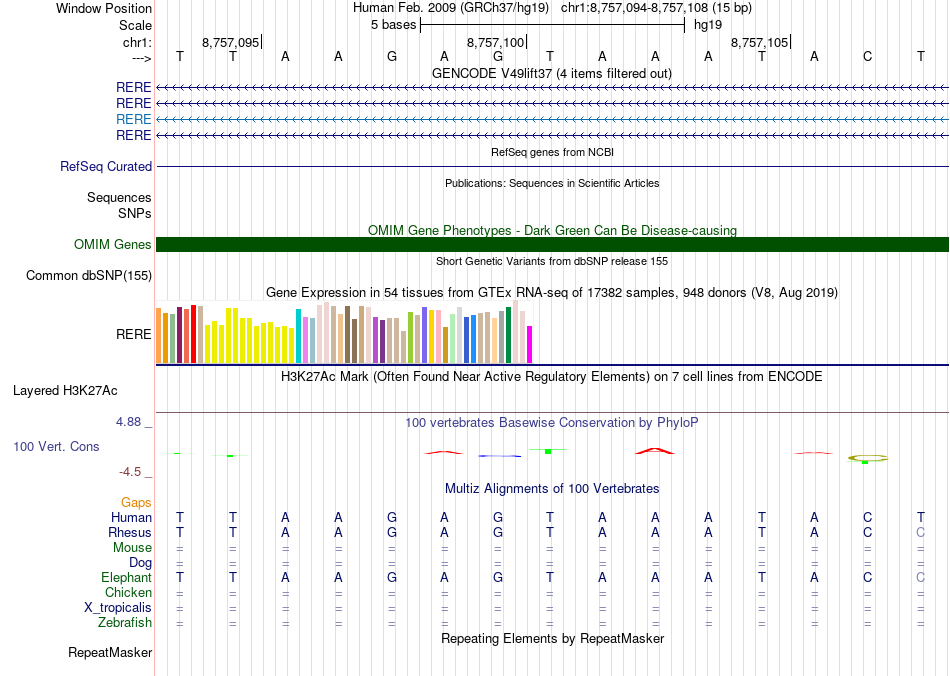Viewport: 950px width, 676px height.
Task: Open the OMIM Genes track label
Action: click(112, 245)
